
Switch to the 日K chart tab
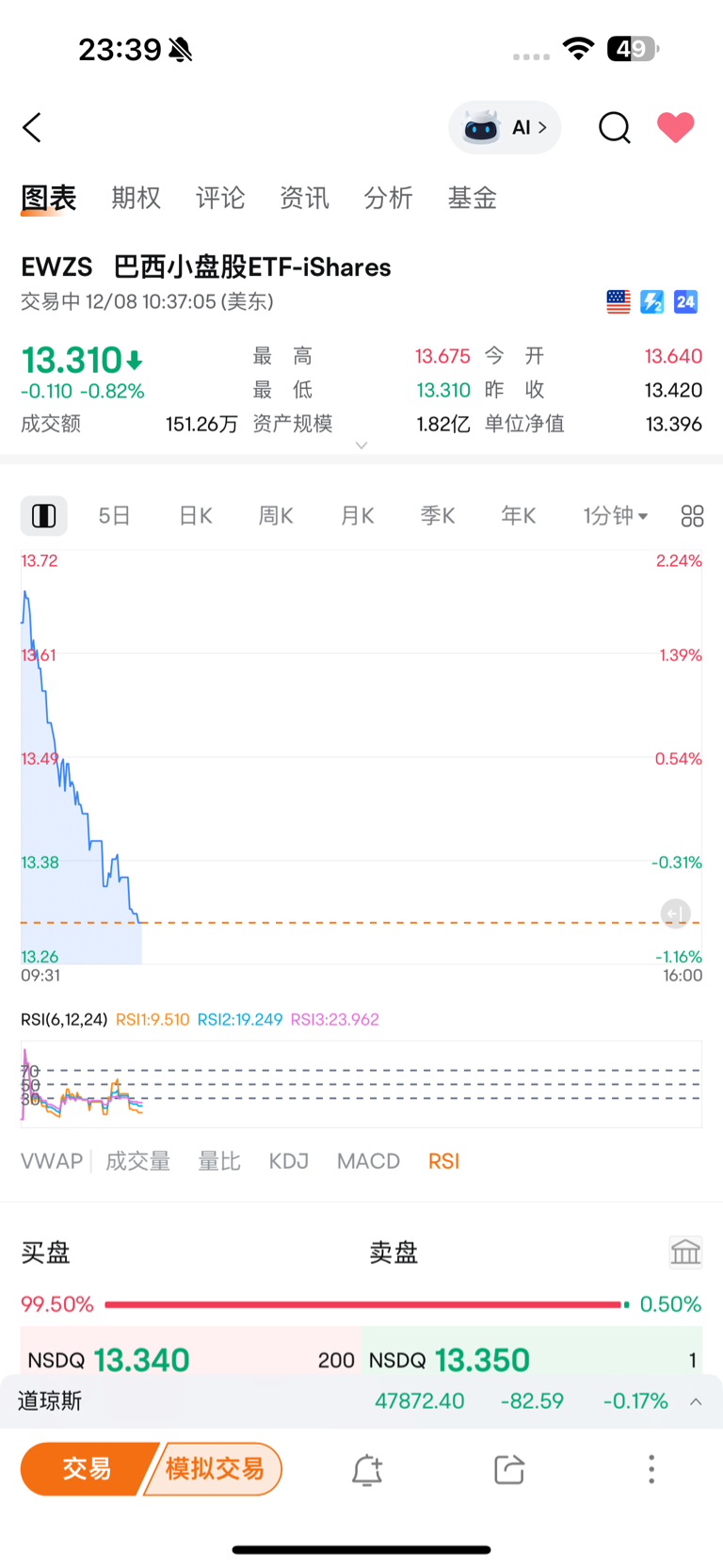click(x=196, y=516)
